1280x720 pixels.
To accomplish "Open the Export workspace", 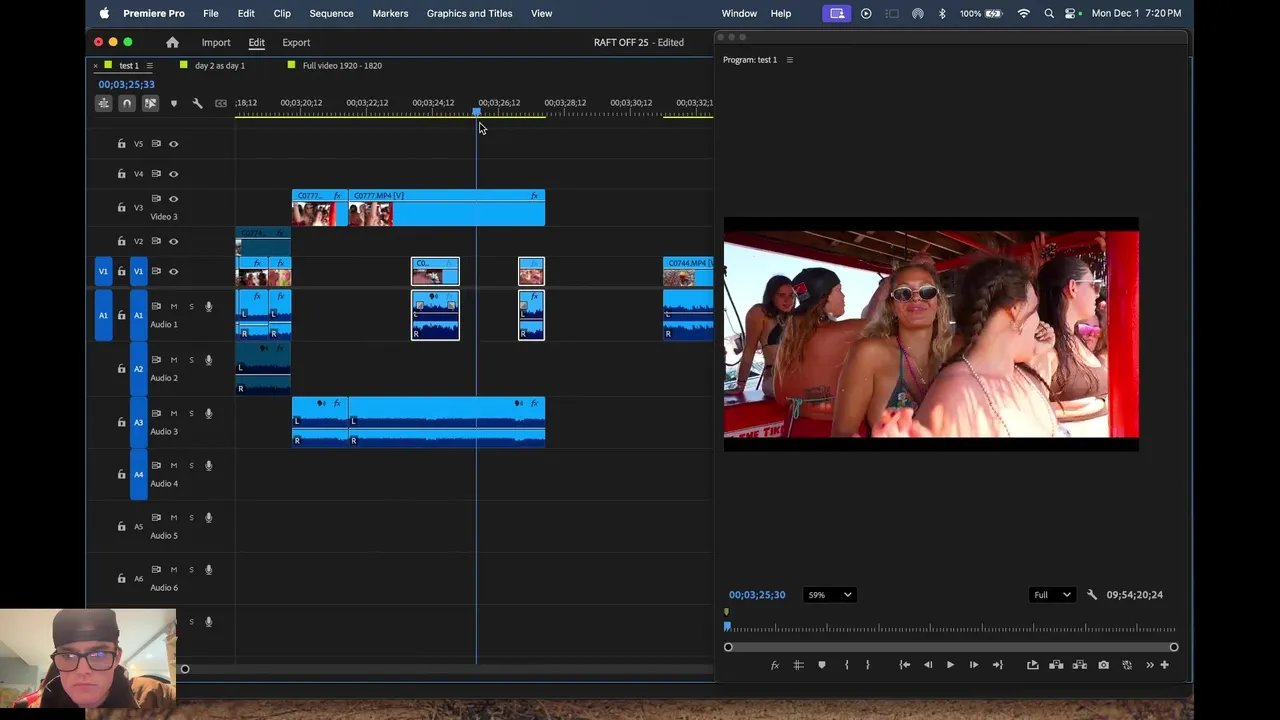I will click(296, 42).
